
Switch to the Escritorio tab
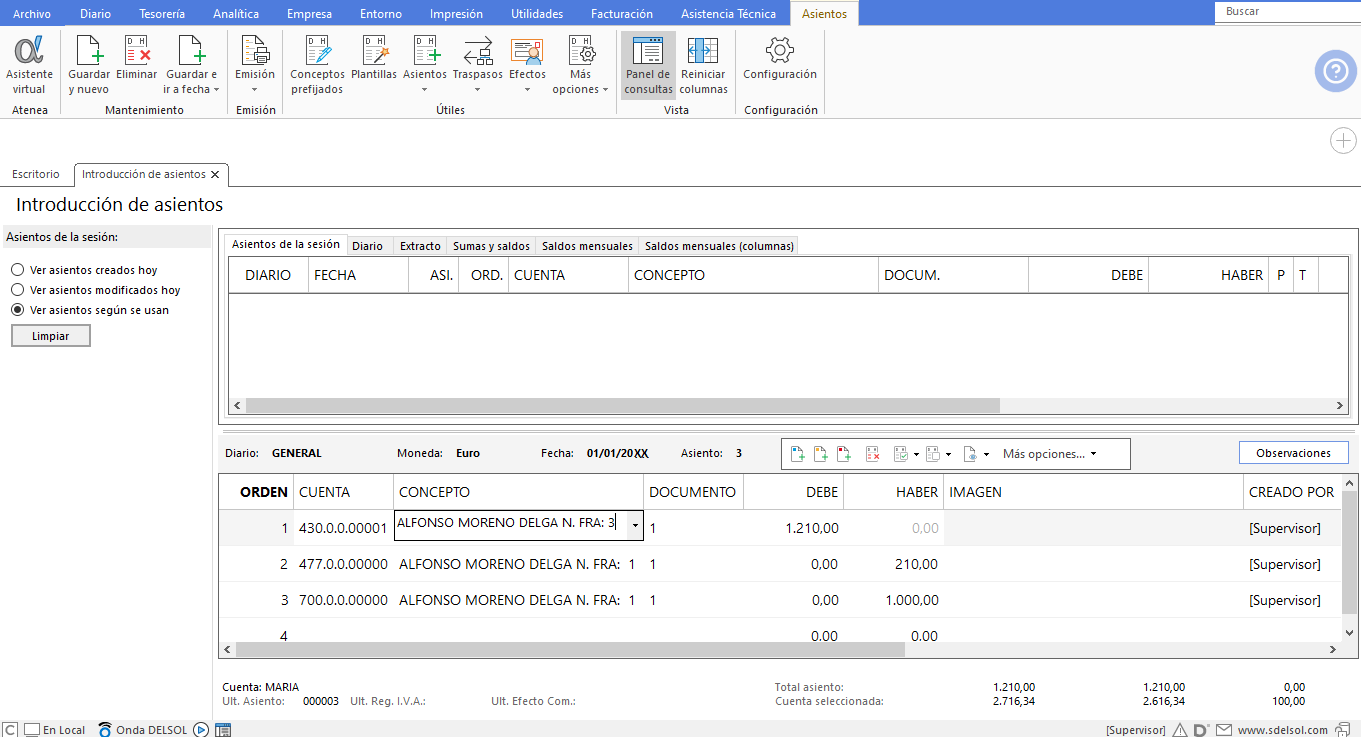36,174
